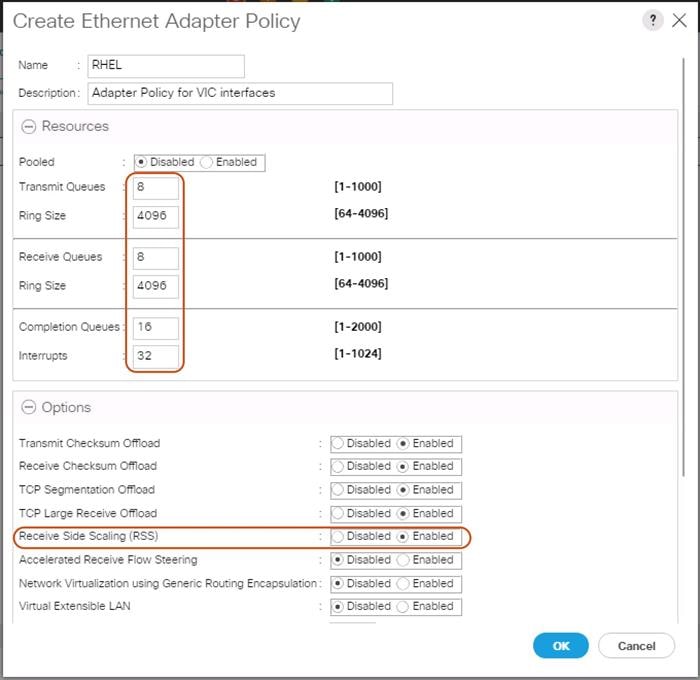
Task: Set Pooled to Enabled
Action: click(x=207, y=162)
